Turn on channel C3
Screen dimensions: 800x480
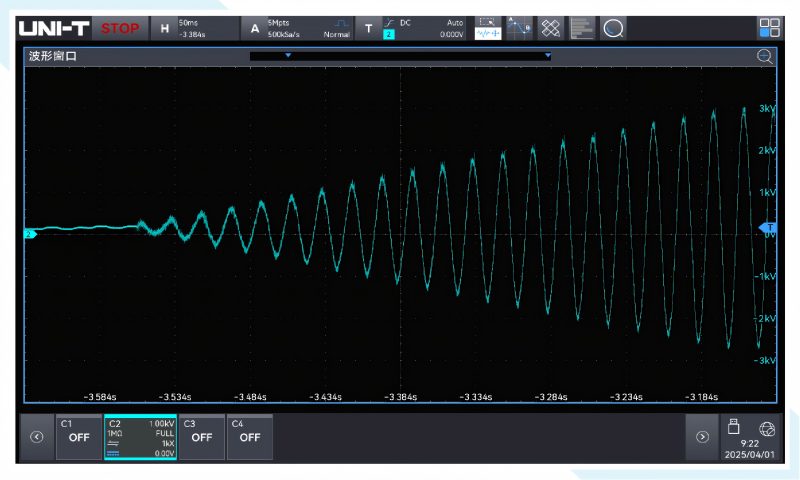pyautogui.click(x=202, y=437)
